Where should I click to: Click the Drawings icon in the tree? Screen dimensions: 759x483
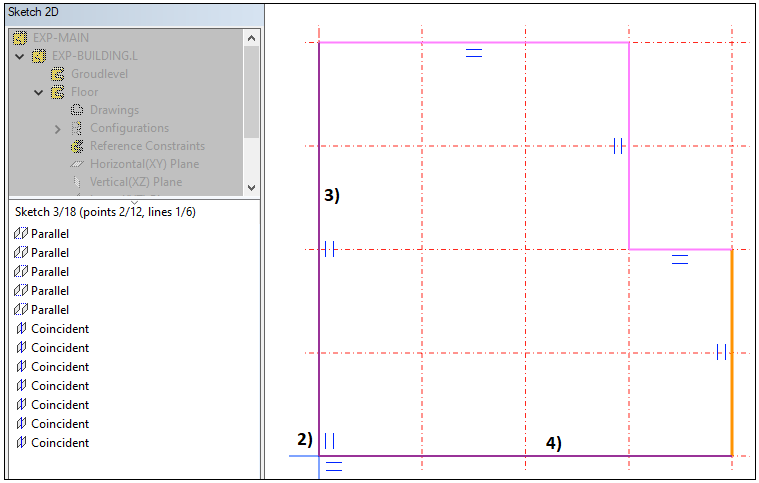[77, 110]
